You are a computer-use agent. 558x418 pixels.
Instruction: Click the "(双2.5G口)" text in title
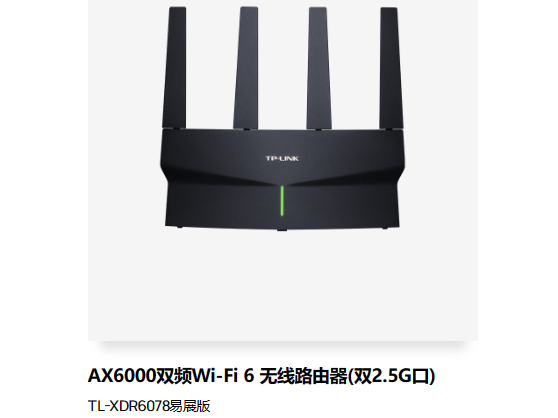pos(391,376)
